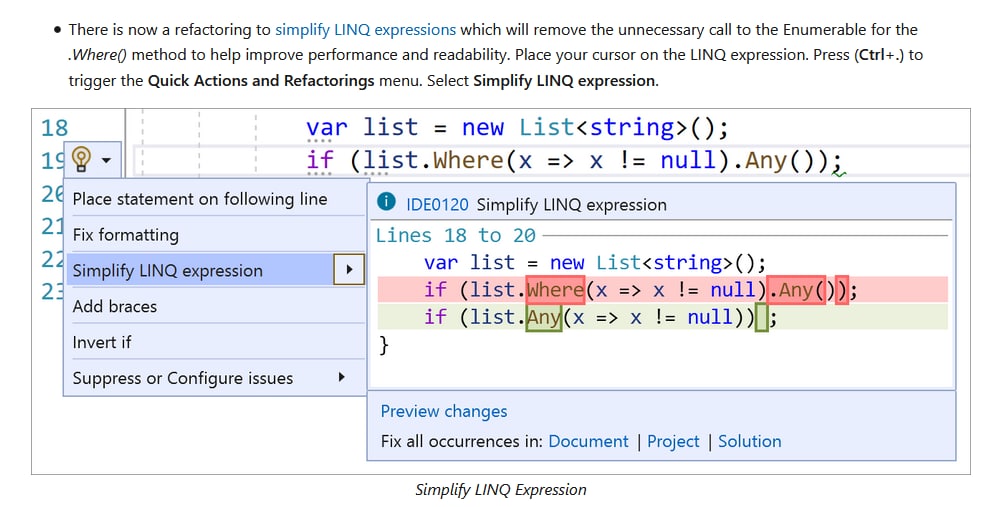Open the lightbulb dropdown arrow
Viewport: 994px width, 507px height.
[106, 160]
